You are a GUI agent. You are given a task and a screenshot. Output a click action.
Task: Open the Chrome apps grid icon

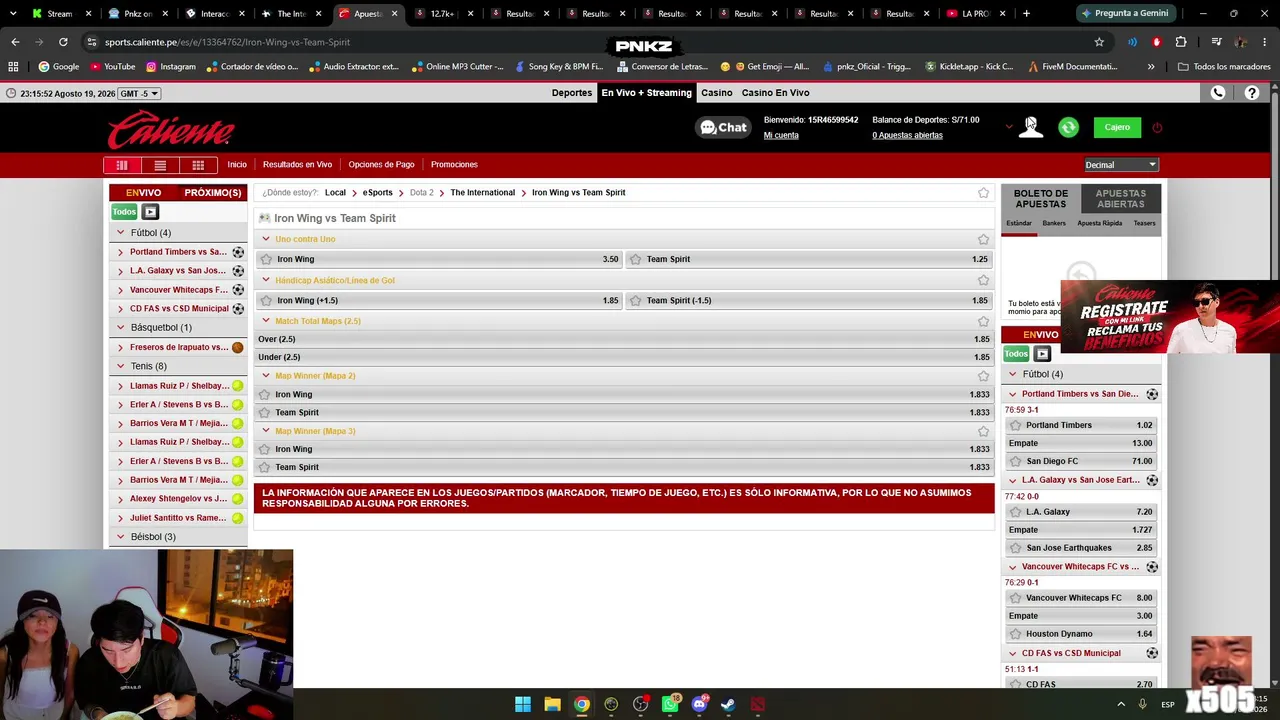13,67
